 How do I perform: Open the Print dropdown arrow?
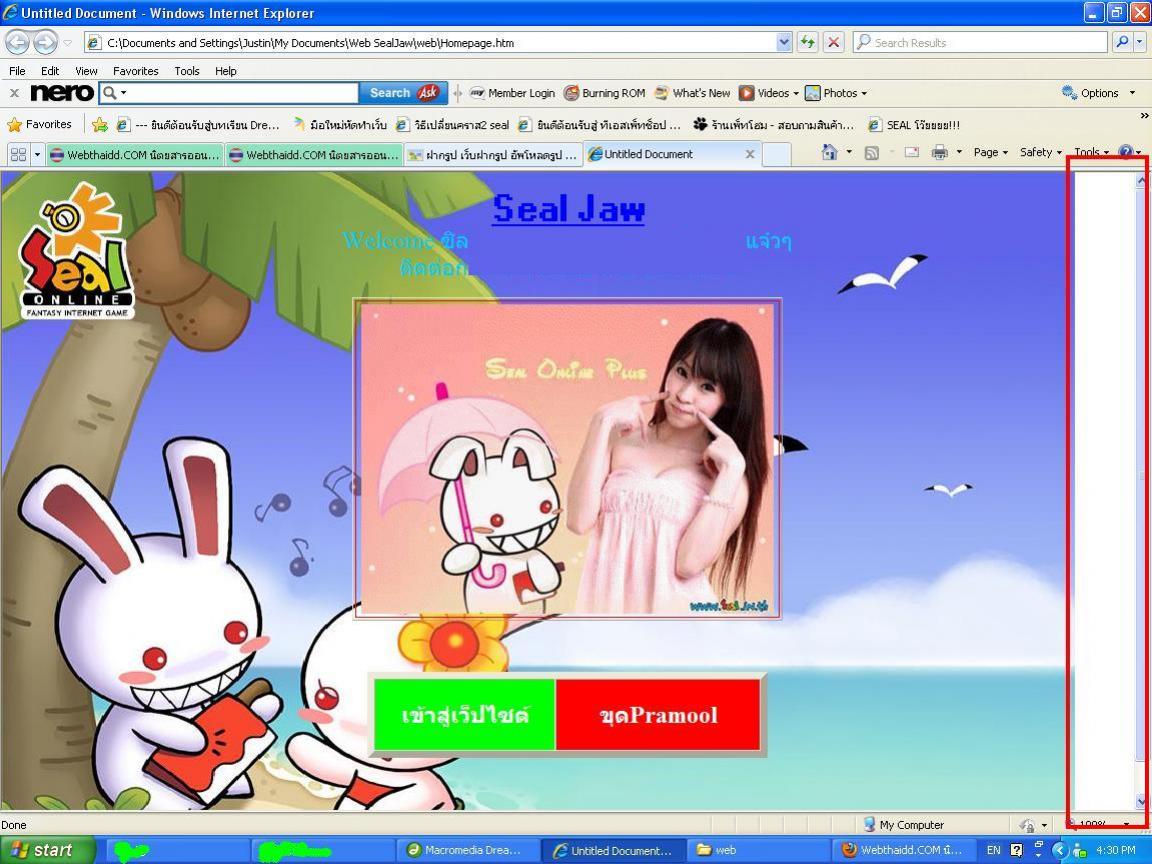coord(959,152)
